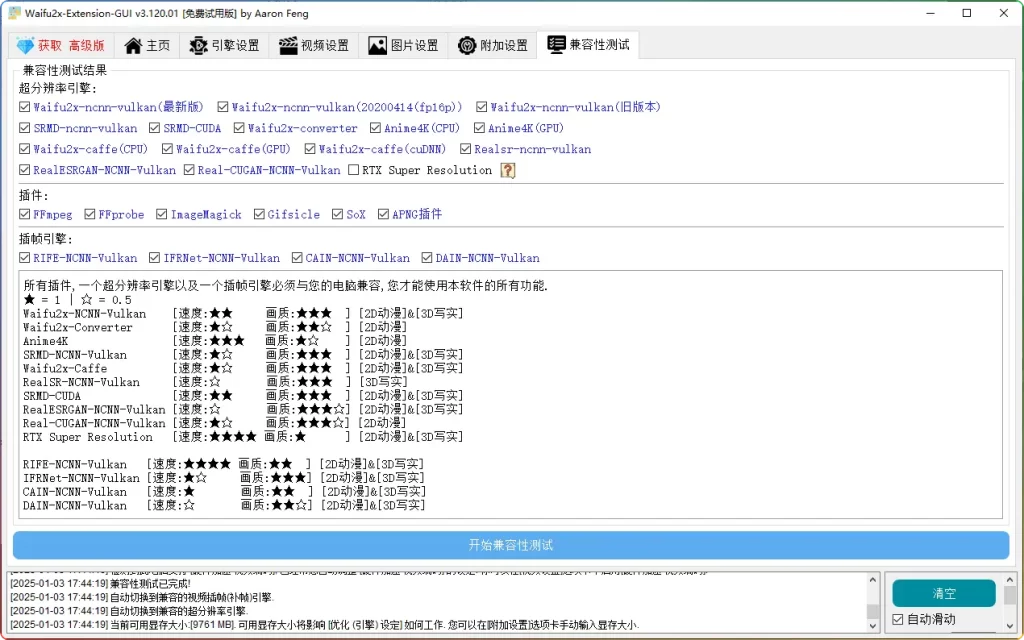Click the compatibility test tab icon
The height and width of the screenshot is (640, 1024).
(556, 44)
